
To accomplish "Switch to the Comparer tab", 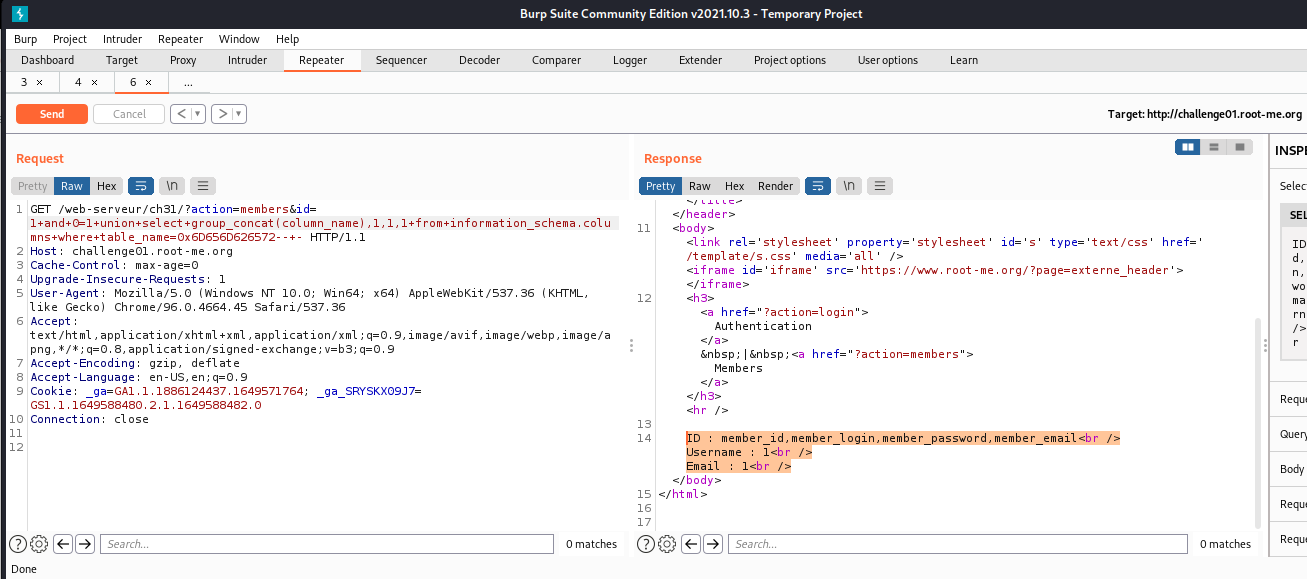I will pyautogui.click(x=556, y=60).
